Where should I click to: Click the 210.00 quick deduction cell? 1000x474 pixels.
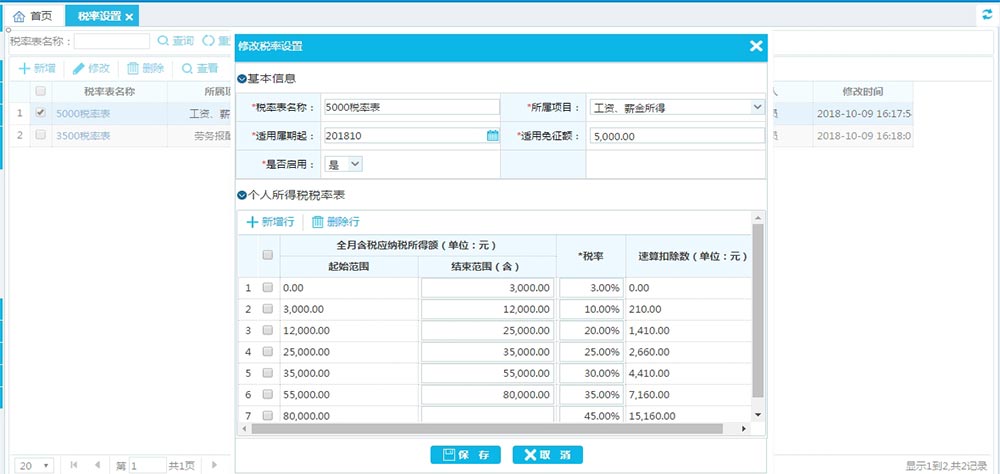[x=688, y=309]
